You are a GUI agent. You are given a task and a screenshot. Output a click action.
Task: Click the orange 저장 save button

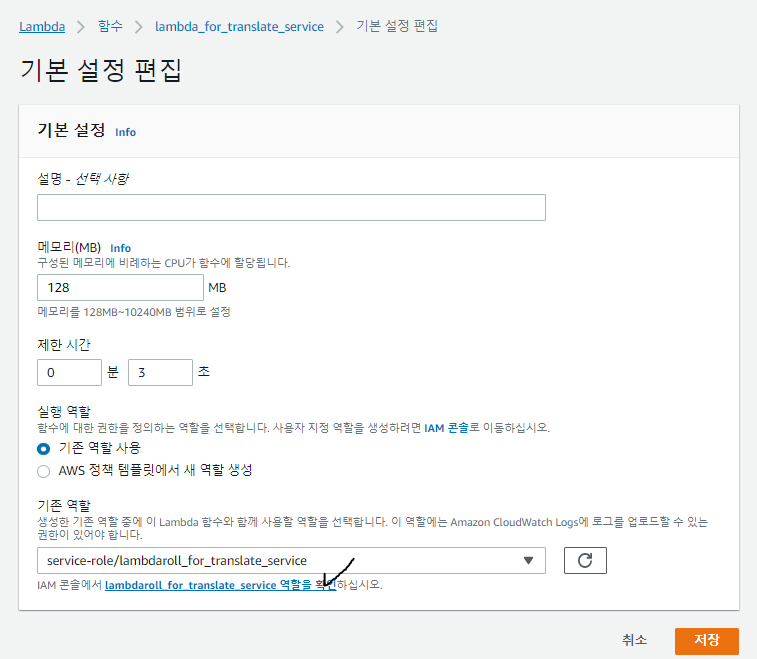[x=707, y=641]
